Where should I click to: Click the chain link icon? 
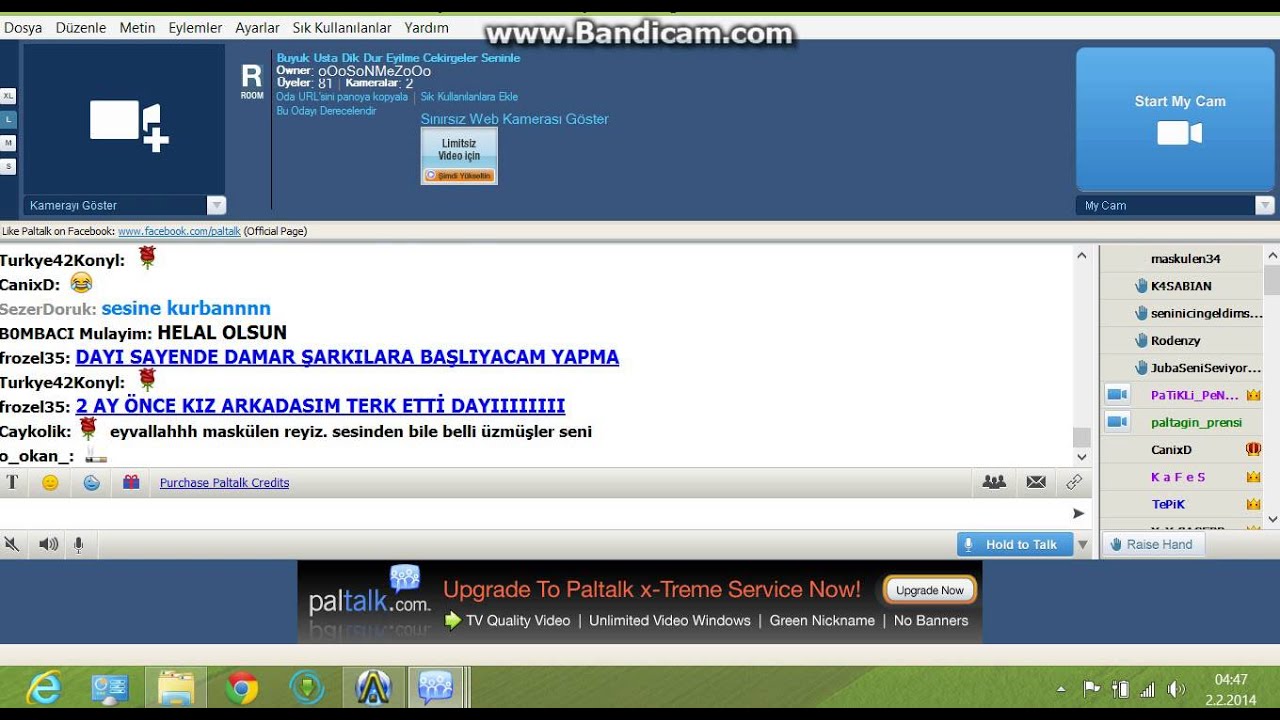tap(1074, 482)
